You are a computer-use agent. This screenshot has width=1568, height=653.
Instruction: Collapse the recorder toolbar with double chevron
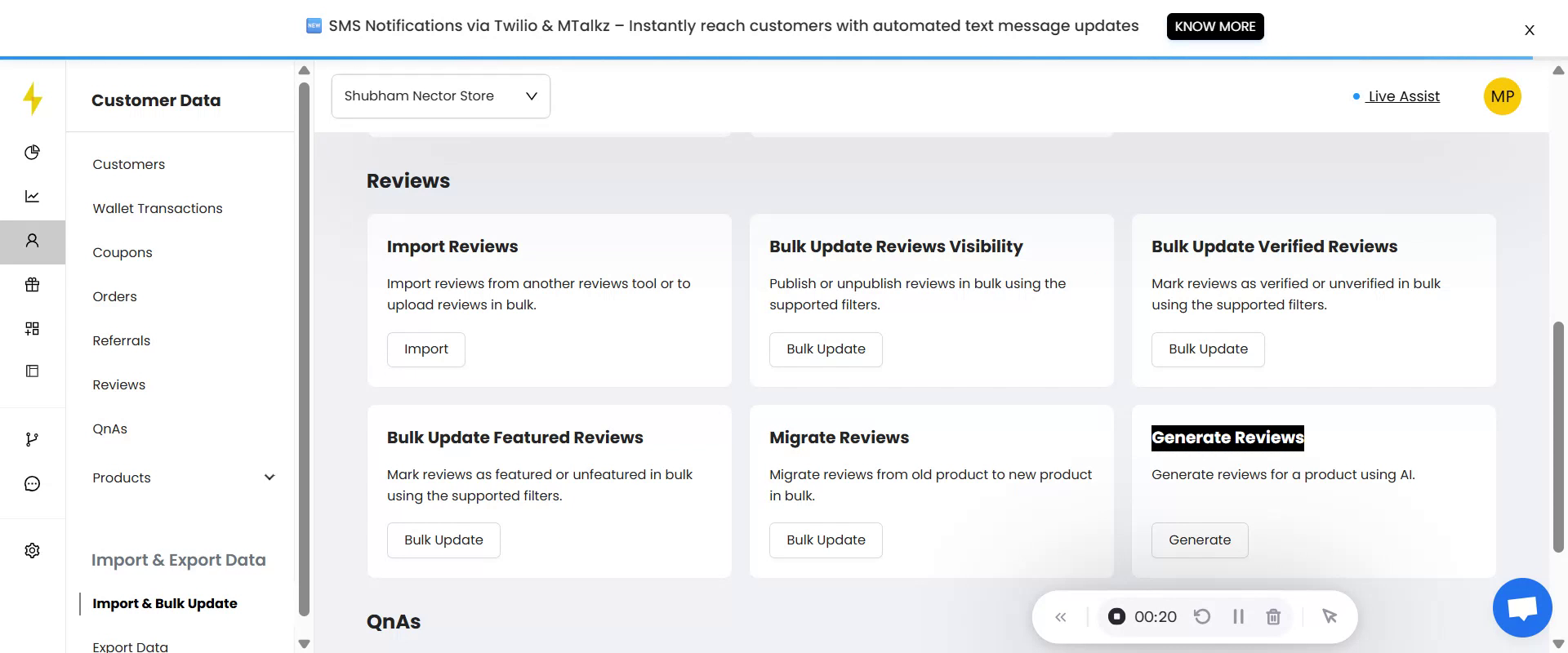(1061, 617)
